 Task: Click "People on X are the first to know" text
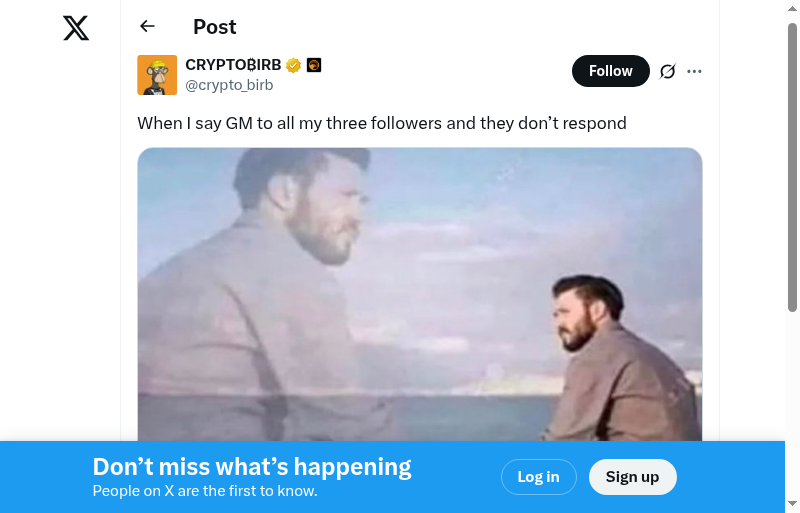[x=205, y=491]
